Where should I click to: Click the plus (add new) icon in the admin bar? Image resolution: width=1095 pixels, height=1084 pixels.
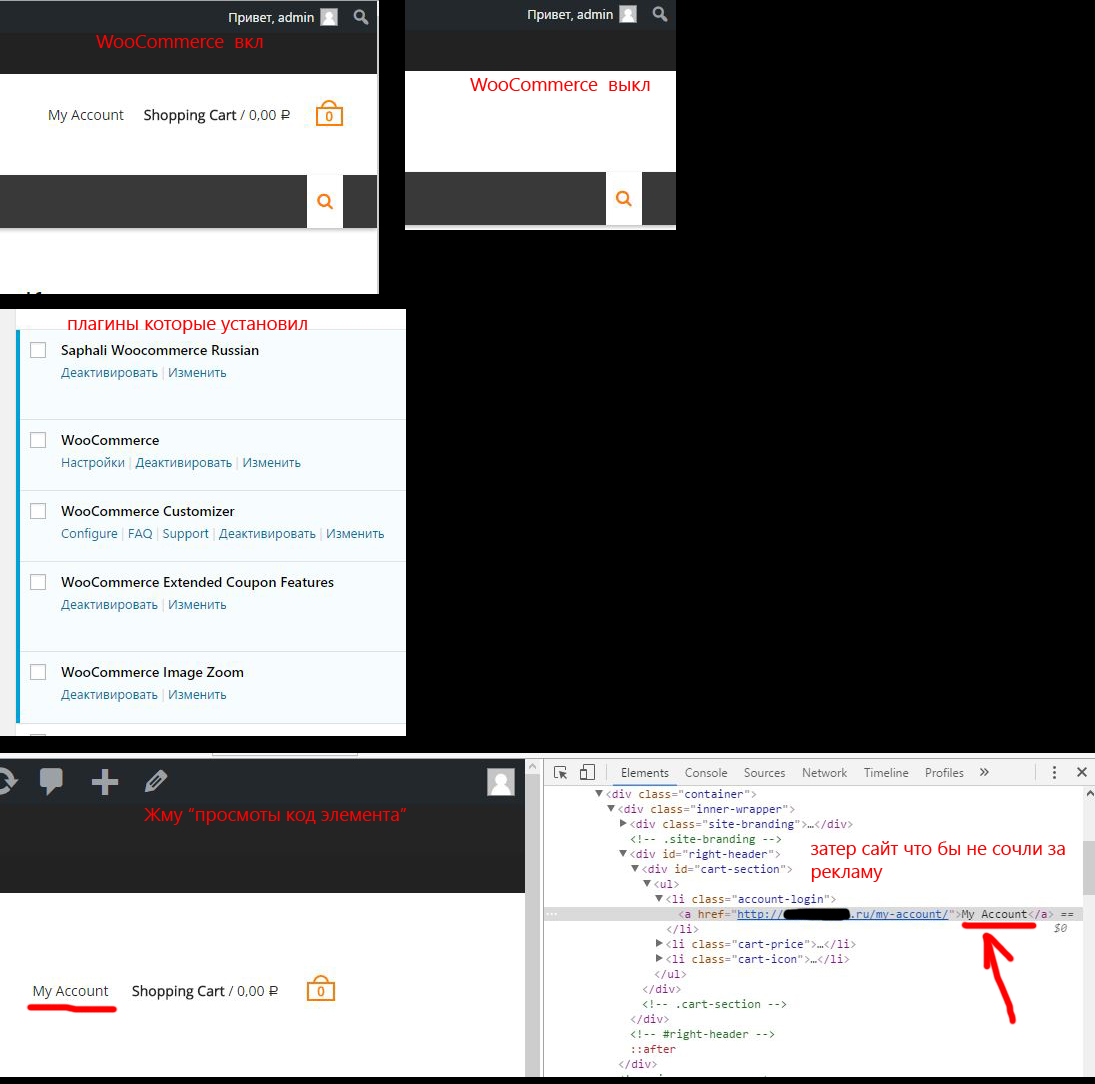[105, 782]
